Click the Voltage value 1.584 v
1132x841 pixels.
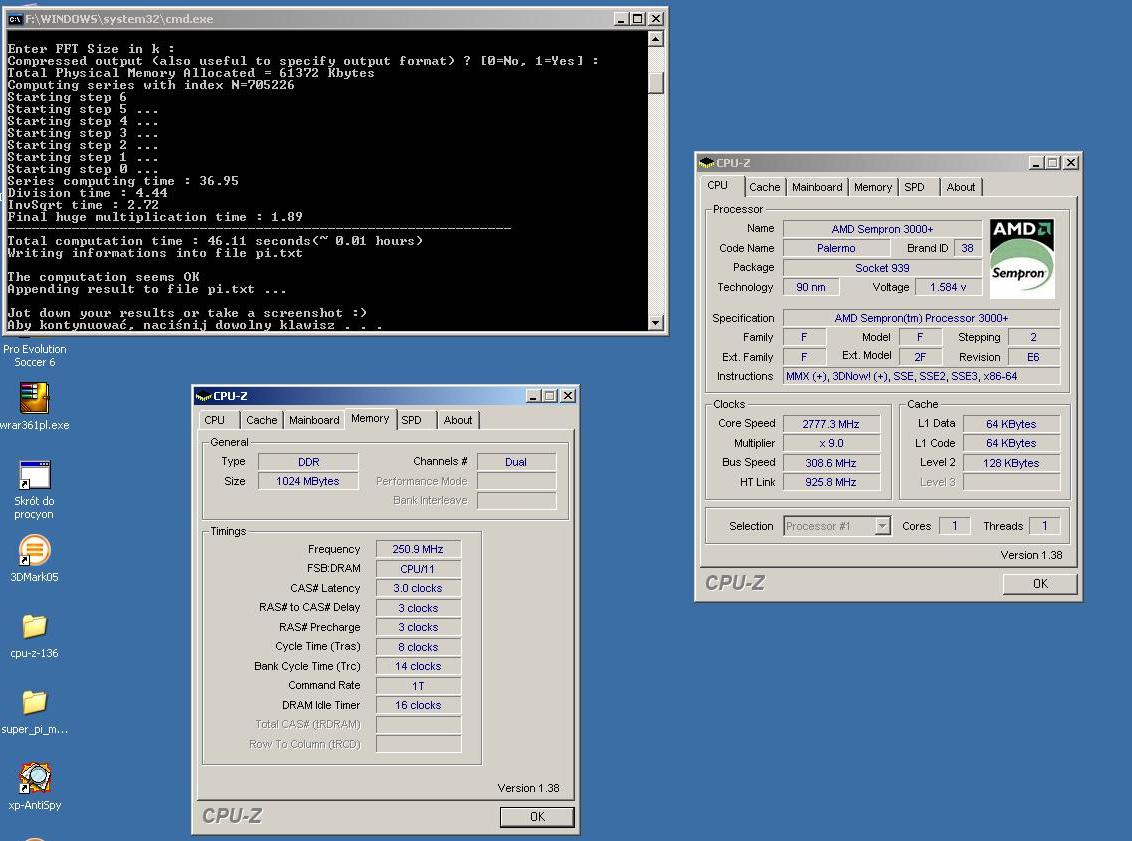tap(948, 287)
